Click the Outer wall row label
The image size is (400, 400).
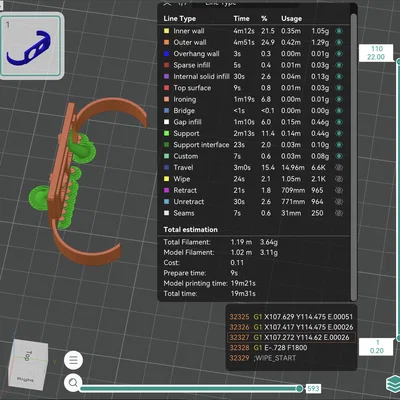point(190,42)
